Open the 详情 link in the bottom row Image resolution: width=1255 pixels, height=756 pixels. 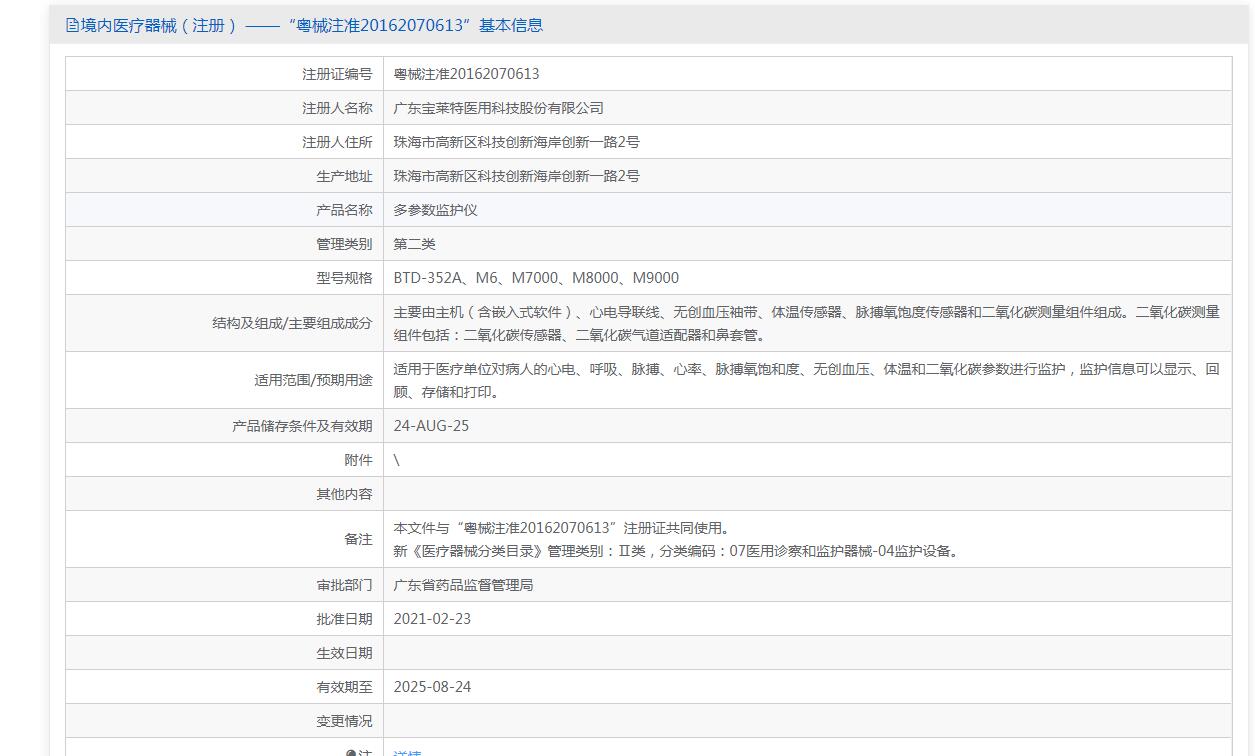click(x=407, y=753)
